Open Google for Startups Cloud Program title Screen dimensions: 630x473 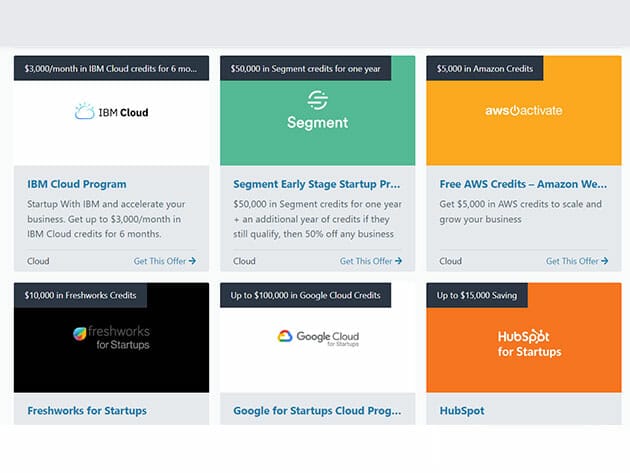coord(317,410)
